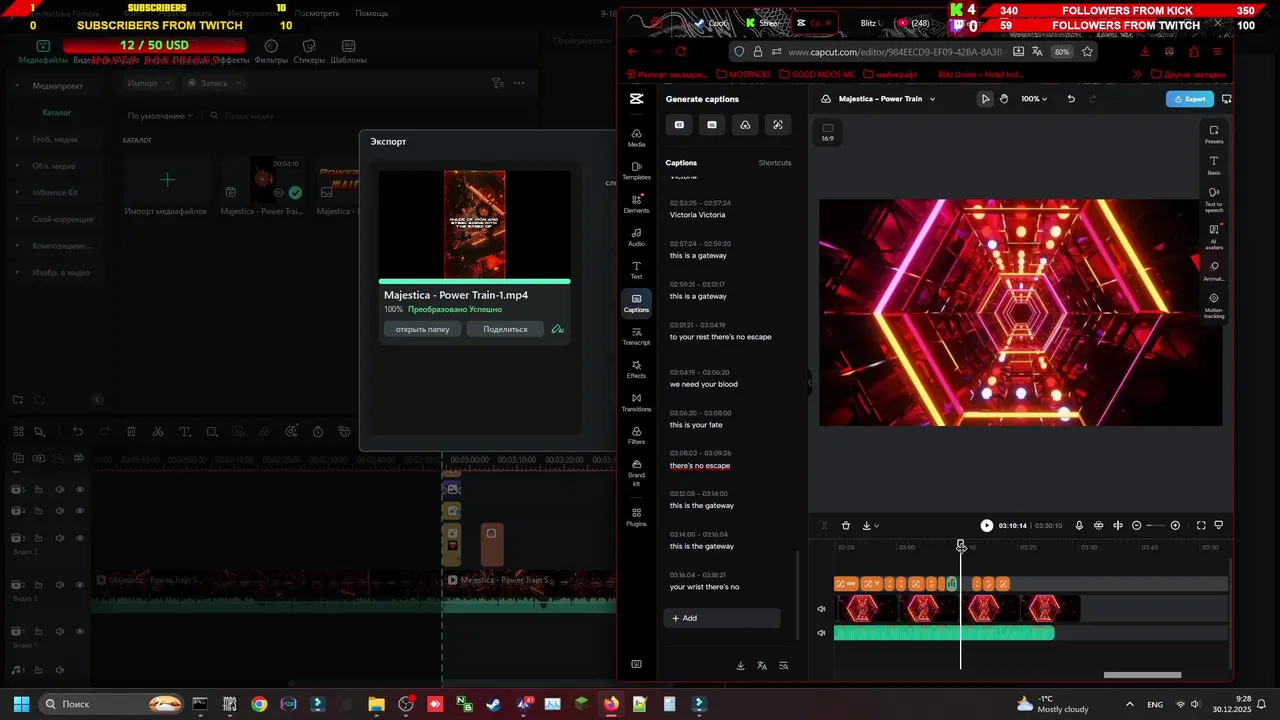
Task: Open Templates in CapCut sidebar
Action: 636,171
